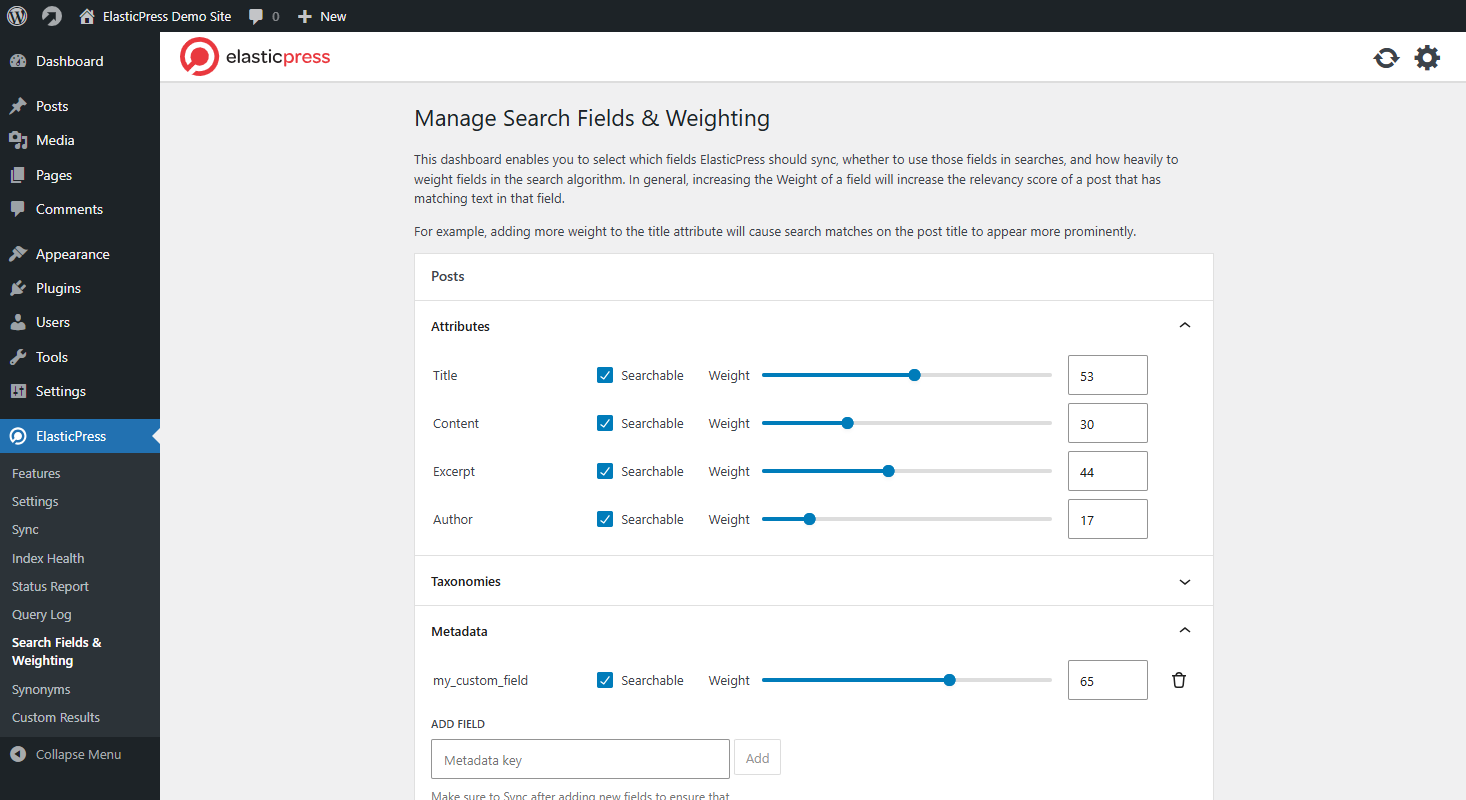Go to the Sync submenu page

coord(25,529)
